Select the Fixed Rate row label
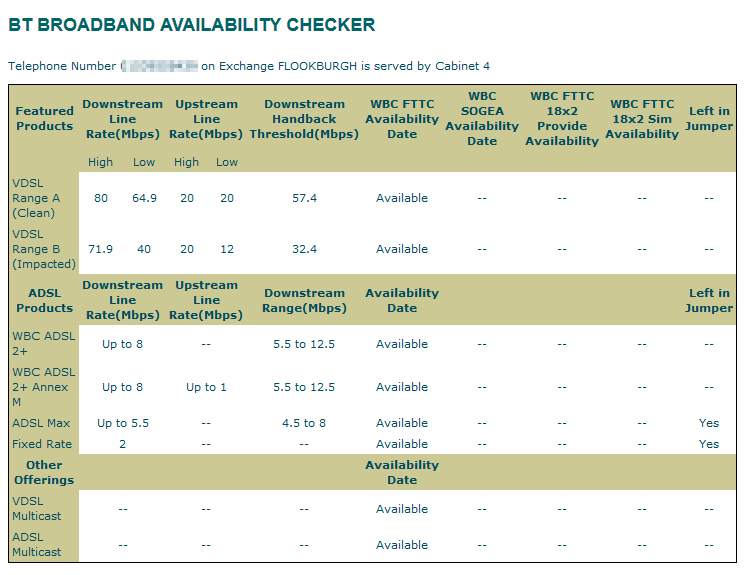Viewport: 750px width, 575px height. [x=42, y=444]
